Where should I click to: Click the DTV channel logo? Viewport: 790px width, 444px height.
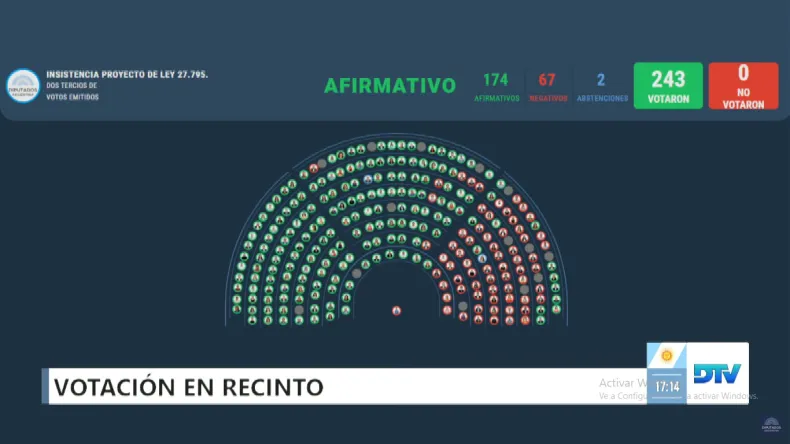click(716, 373)
